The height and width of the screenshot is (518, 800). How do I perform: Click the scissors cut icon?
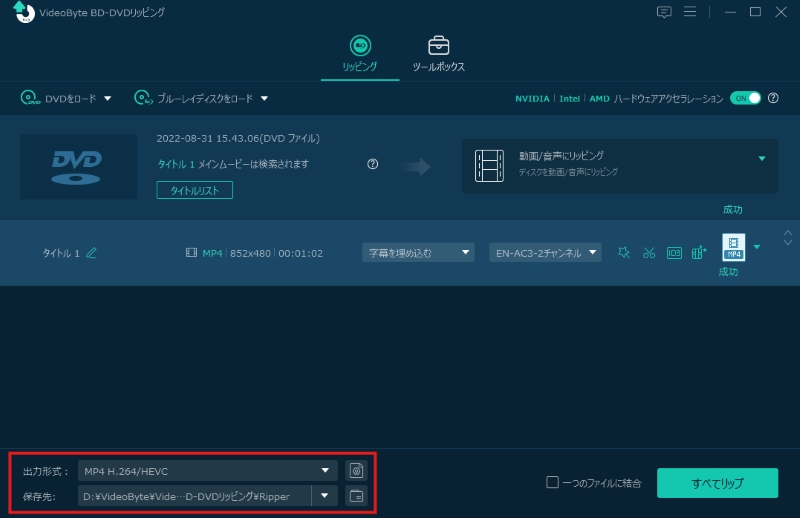649,253
